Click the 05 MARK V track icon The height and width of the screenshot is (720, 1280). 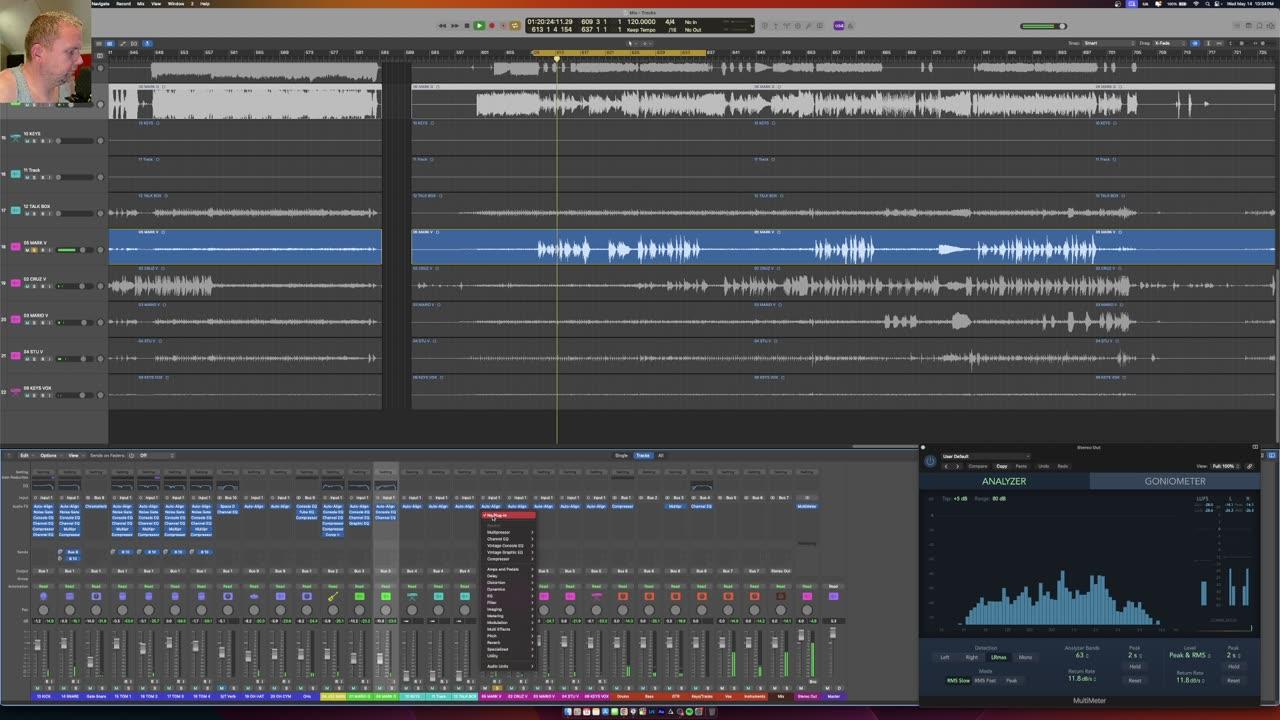(x=15, y=247)
